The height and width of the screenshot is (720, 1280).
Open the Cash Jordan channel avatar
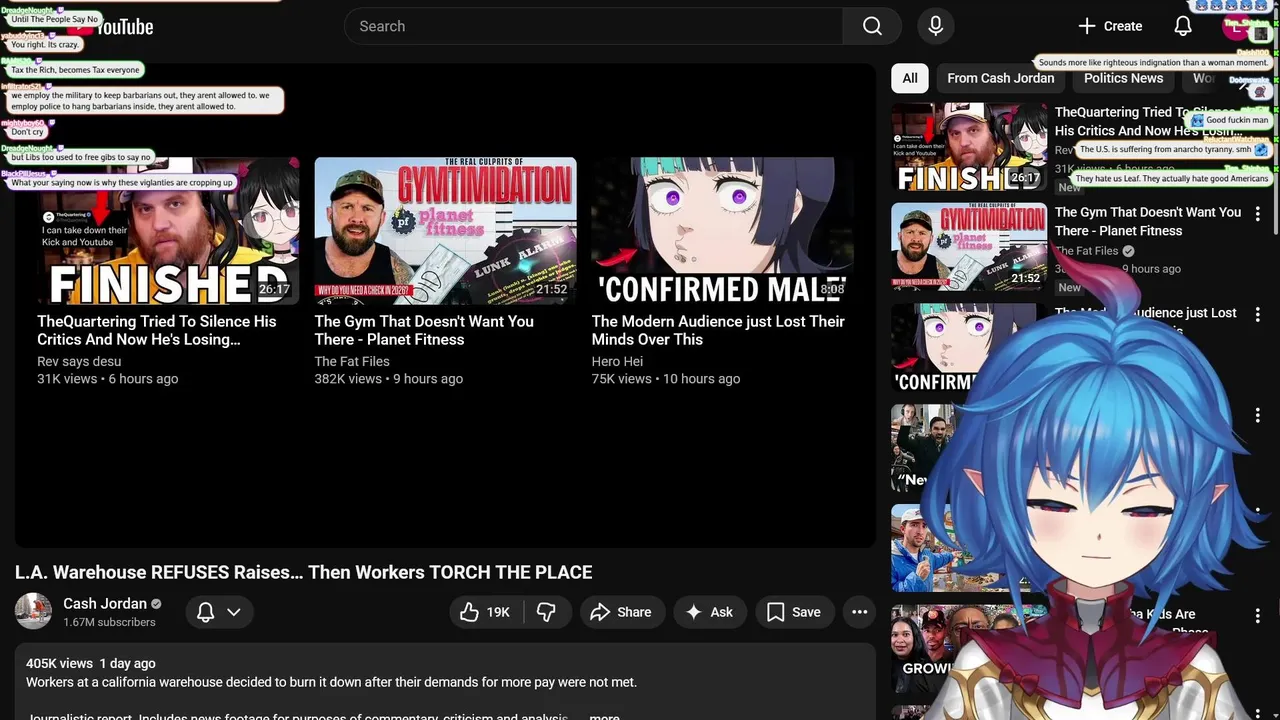[33, 611]
